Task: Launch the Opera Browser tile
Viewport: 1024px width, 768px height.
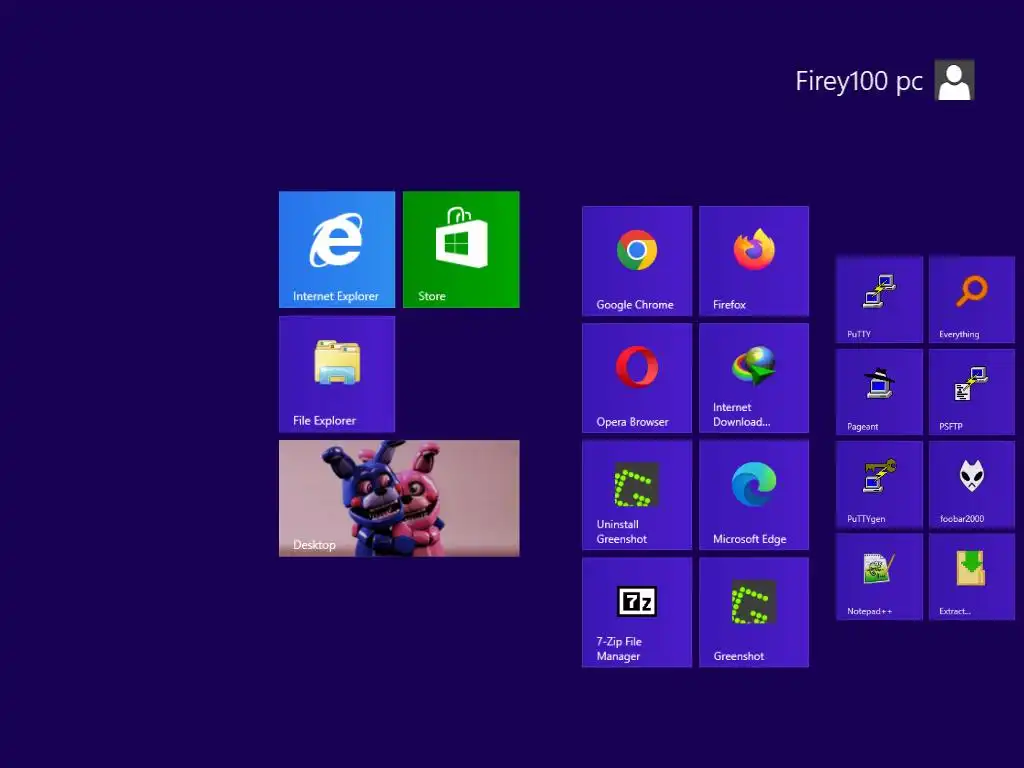Action: coord(637,378)
